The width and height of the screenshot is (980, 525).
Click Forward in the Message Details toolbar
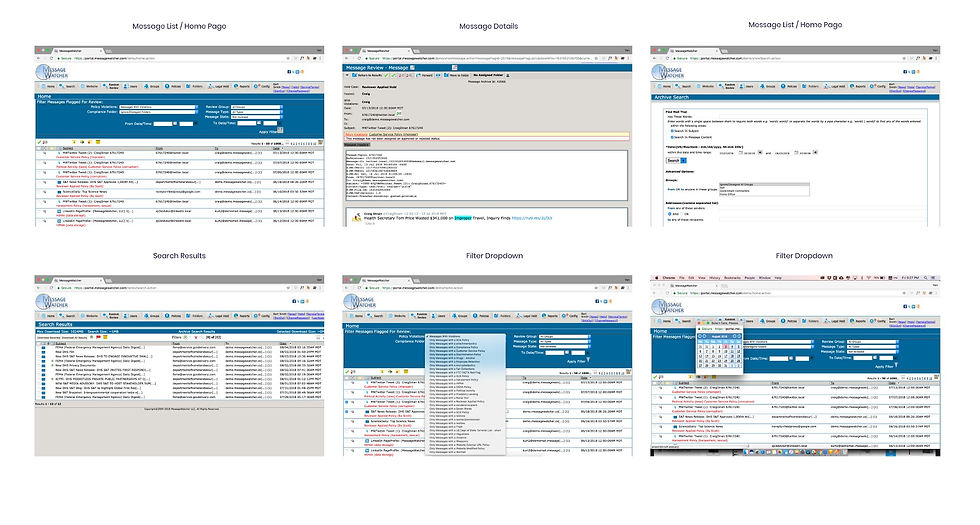pos(425,75)
